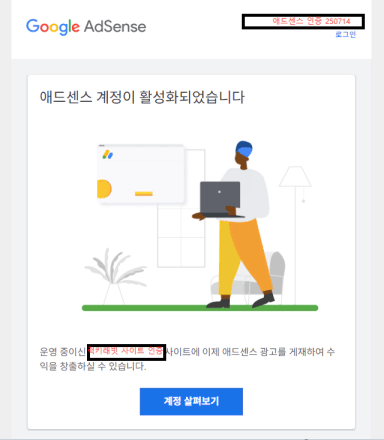Click the gray potted plant illustration

coord(114,276)
